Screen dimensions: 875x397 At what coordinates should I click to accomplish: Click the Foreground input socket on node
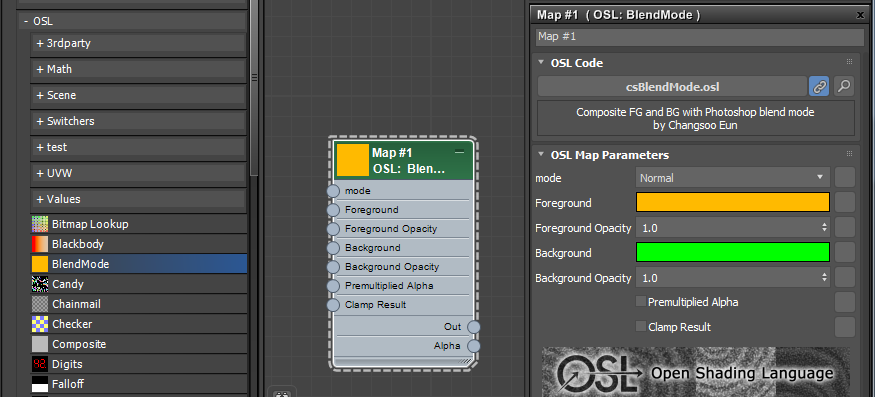pyautogui.click(x=333, y=210)
